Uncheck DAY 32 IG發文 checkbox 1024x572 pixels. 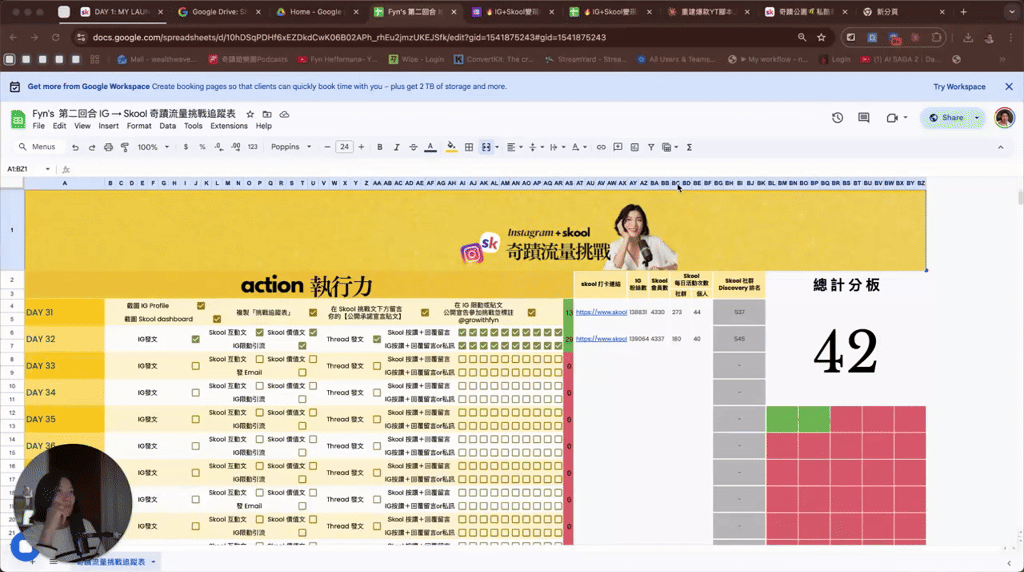pyautogui.click(x=195, y=339)
